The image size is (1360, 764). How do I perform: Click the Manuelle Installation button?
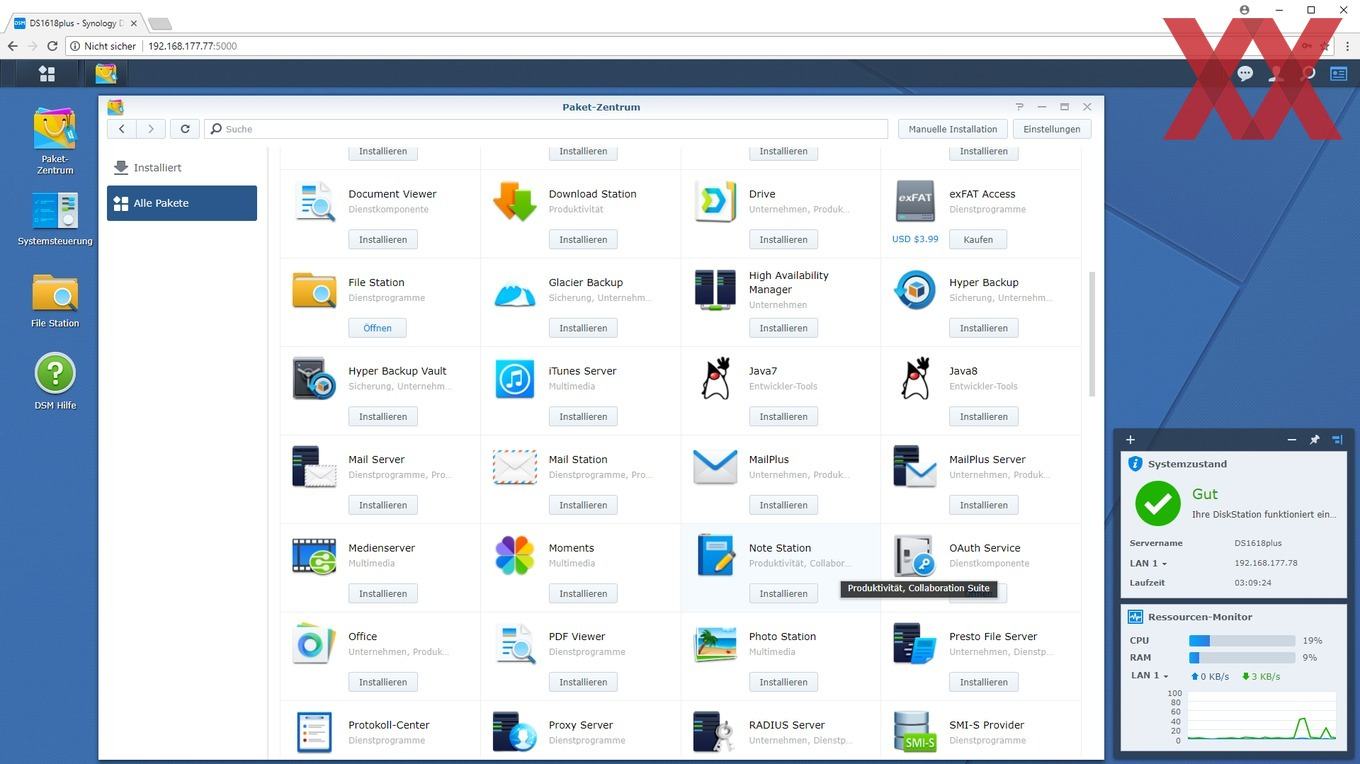point(953,129)
